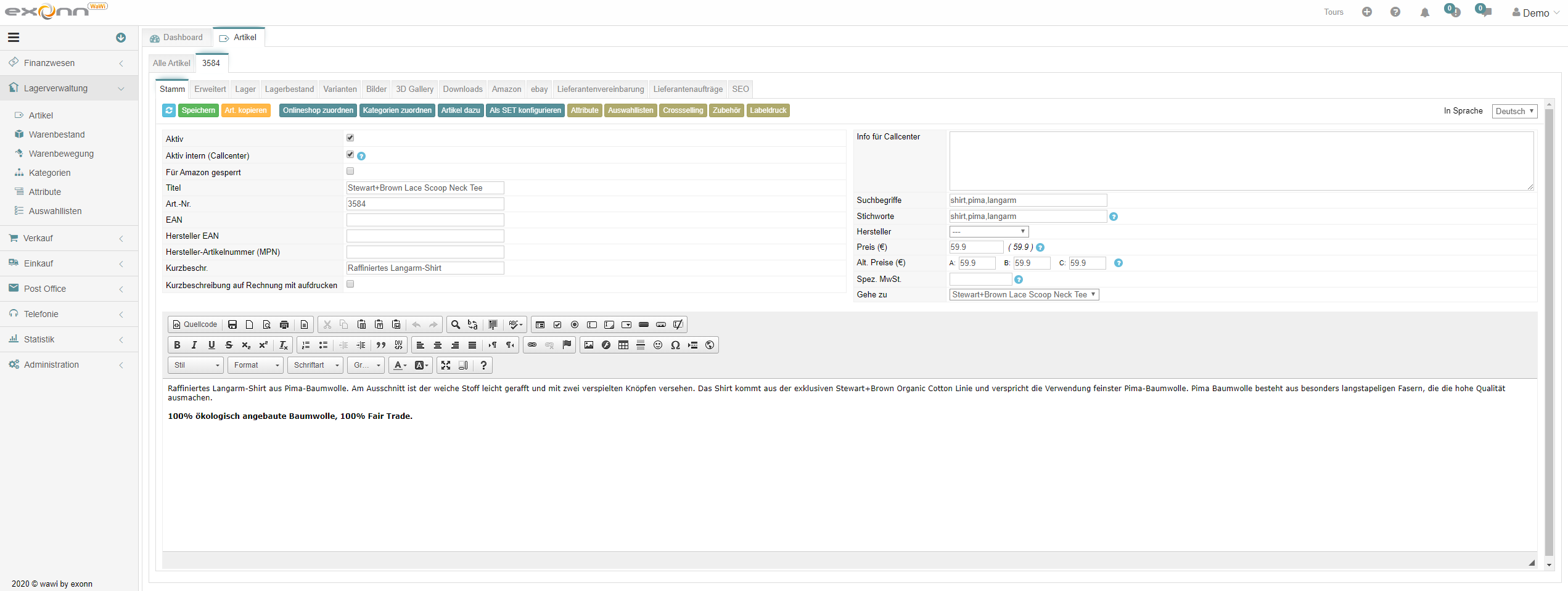1568x591 pixels.
Task: Open the Hersteller dropdown
Action: point(988,231)
